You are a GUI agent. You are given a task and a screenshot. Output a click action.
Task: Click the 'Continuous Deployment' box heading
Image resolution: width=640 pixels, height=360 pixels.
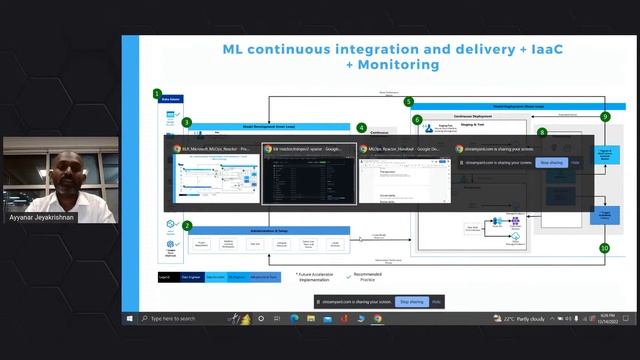coord(473,116)
